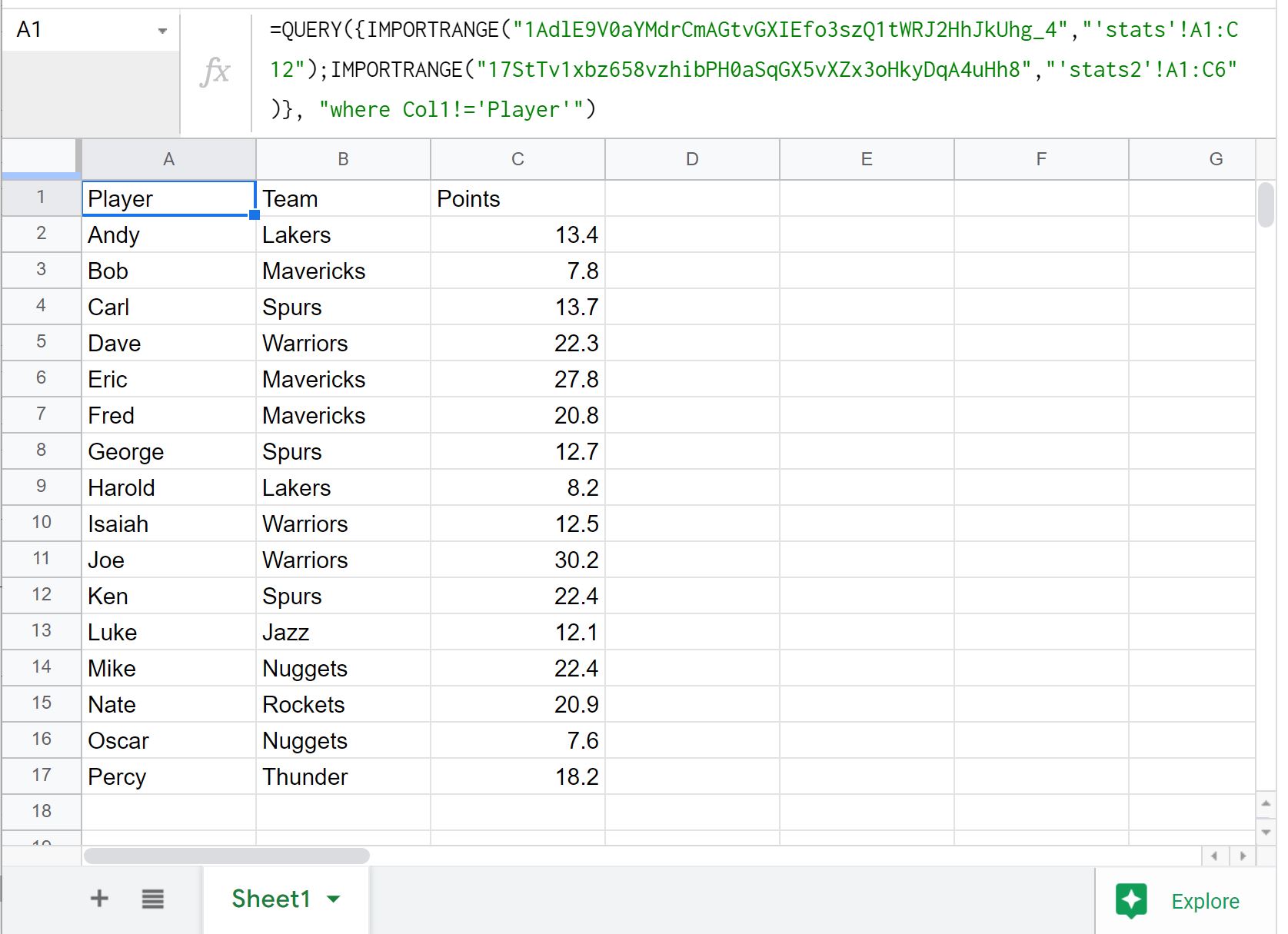The height and width of the screenshot is (934, 1288).
Task: Click the sheet scroll-left arrow at bottom
Action: point(1214,856)
